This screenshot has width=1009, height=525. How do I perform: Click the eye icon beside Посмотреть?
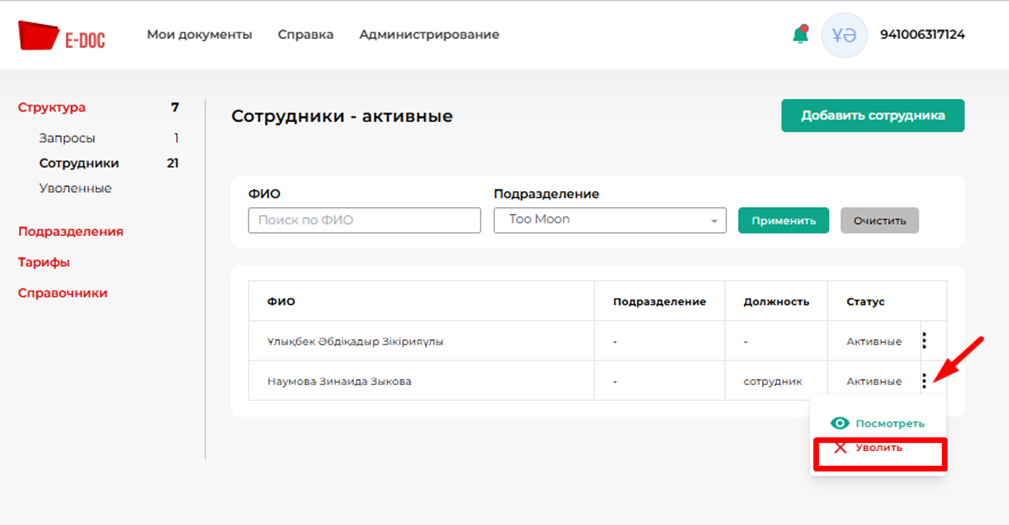pyautogui.click(x=840, y=423)
